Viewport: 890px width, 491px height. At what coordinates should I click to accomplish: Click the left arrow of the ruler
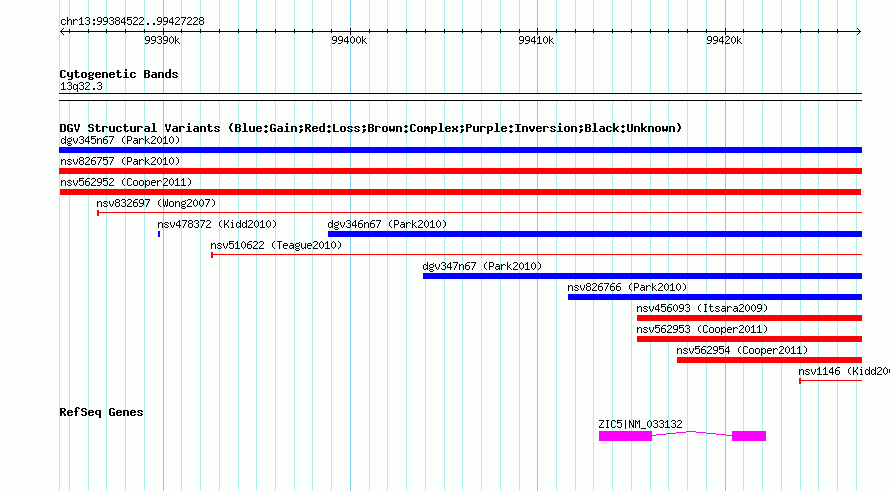62,31
